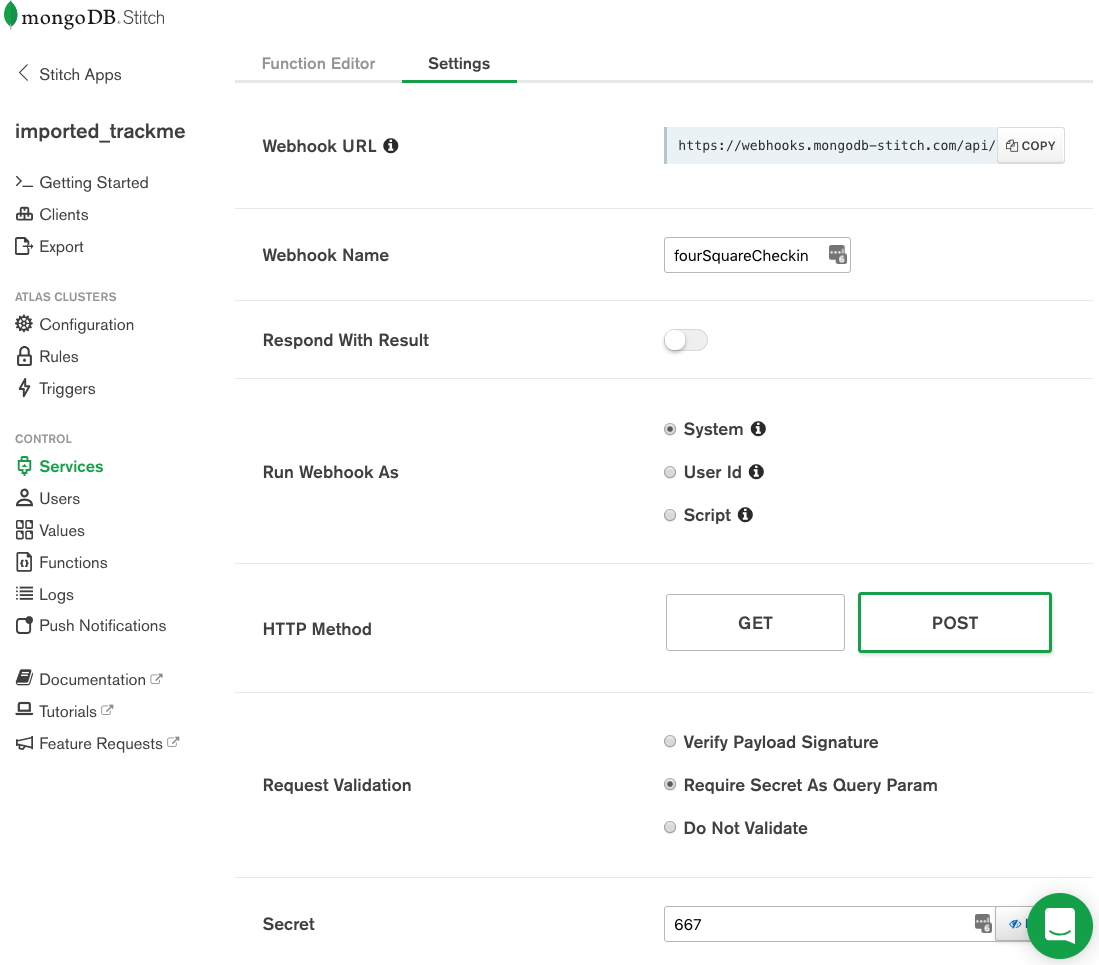Copy the Webhook URL

[1030, 145]
